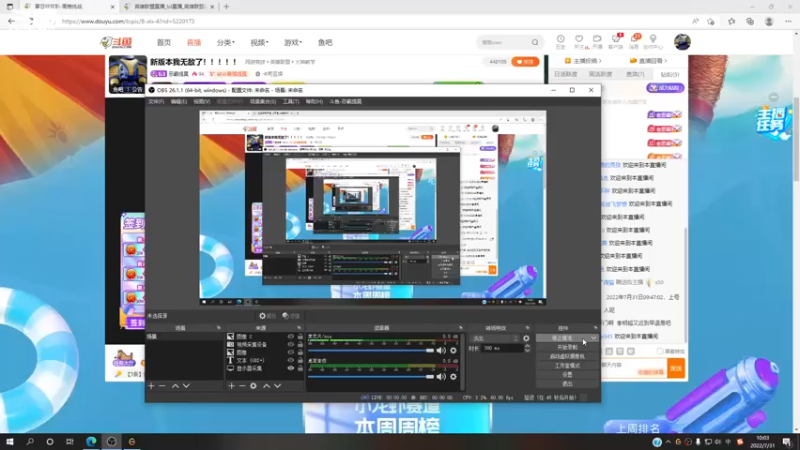Undock Scenes panel via header icon
800x450 pixels.
[x=219, y=328]
